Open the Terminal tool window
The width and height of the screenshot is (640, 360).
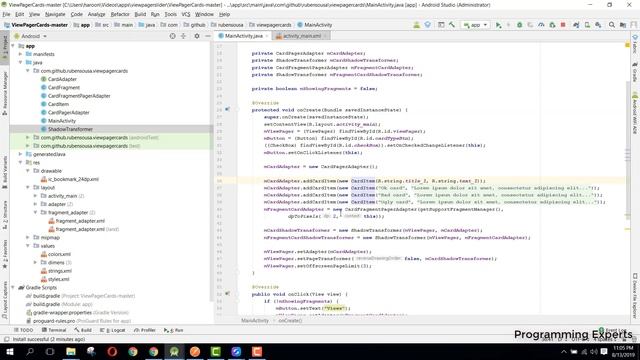(54, 330)
